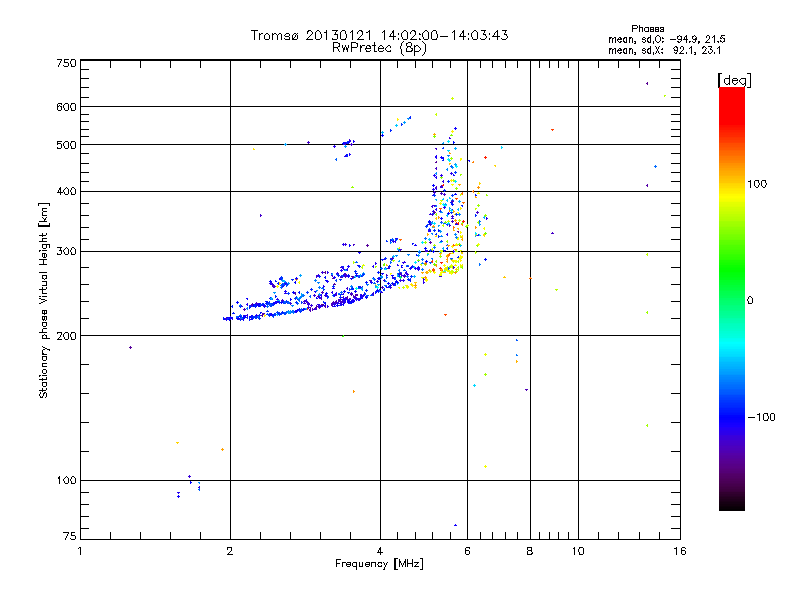Click the '10' x-axis tick label
Screen dimensions: 800x600
tap(578, 551)
